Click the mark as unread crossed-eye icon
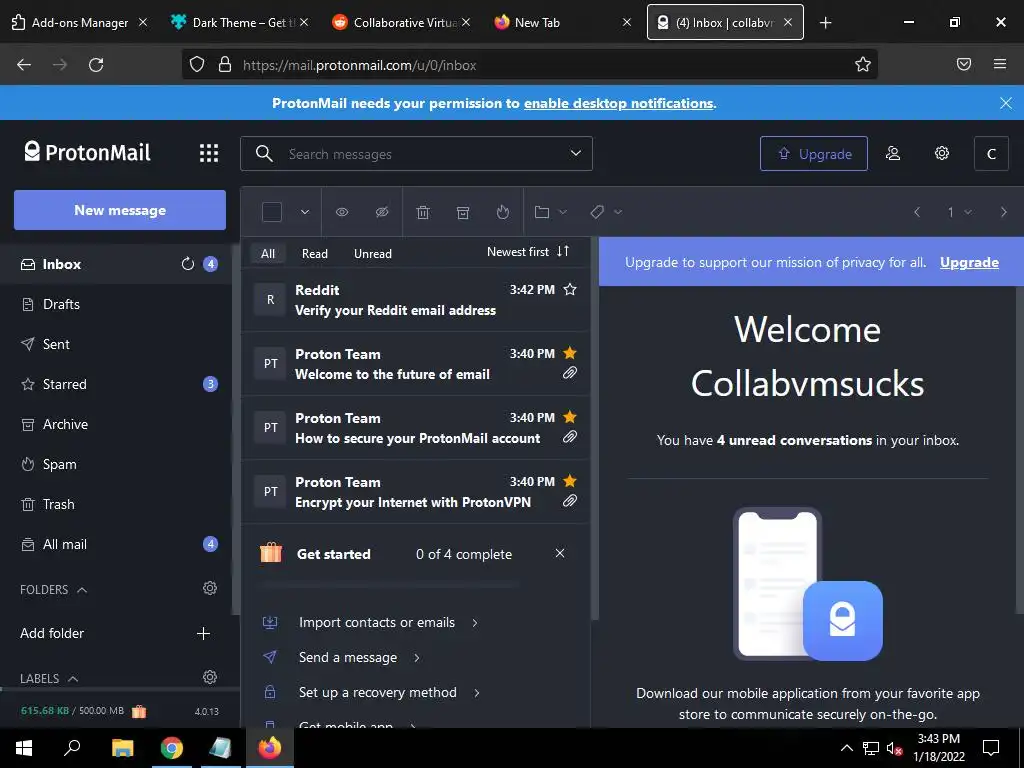Viewport: 1024px width, 768px height. click(382, 212)
